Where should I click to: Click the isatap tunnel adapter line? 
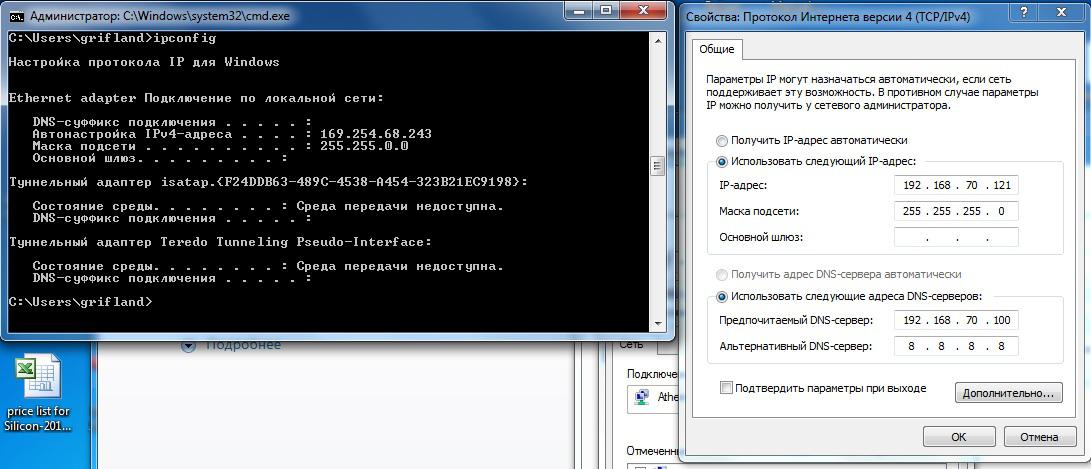coord(268,182)
